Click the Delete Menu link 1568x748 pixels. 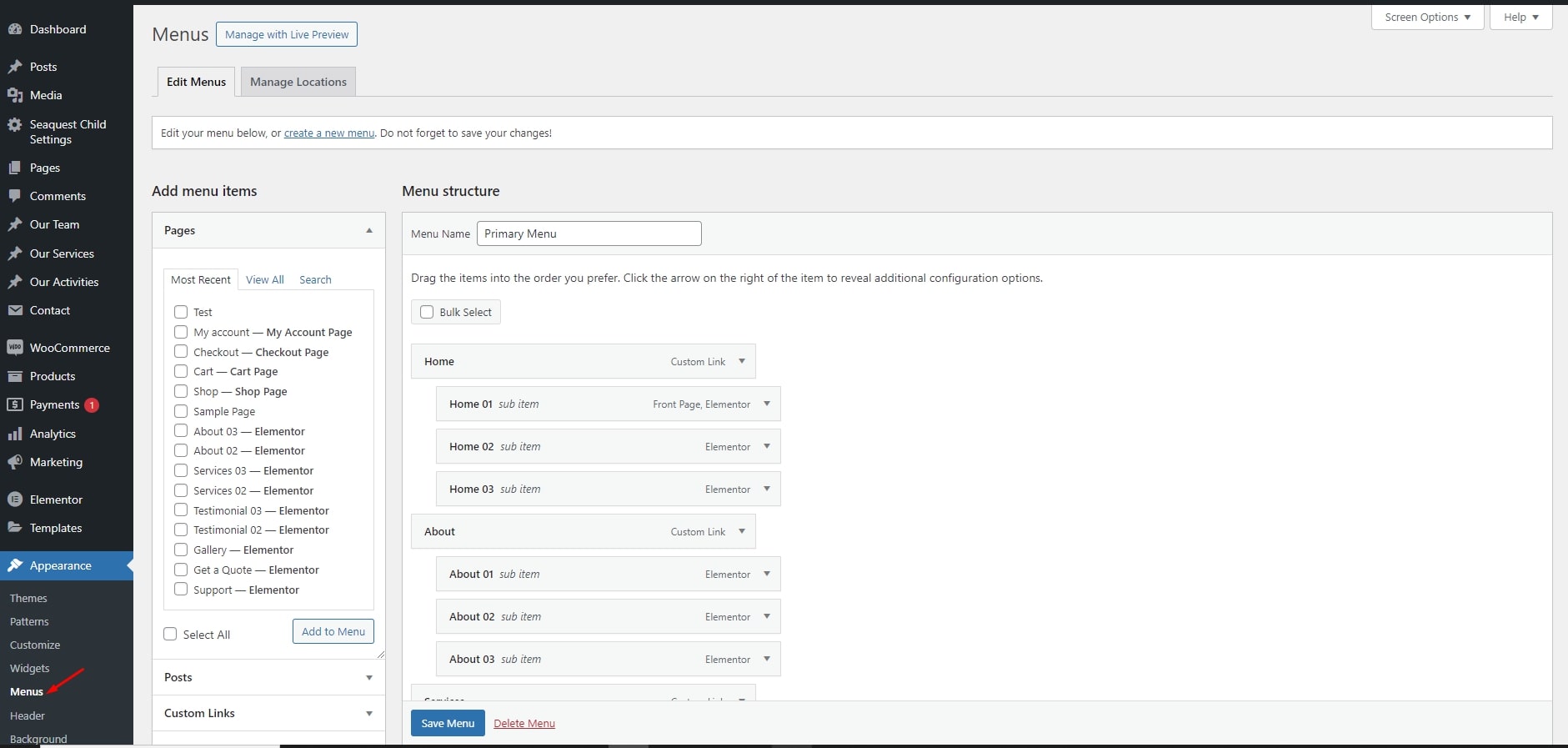point(524,723)
